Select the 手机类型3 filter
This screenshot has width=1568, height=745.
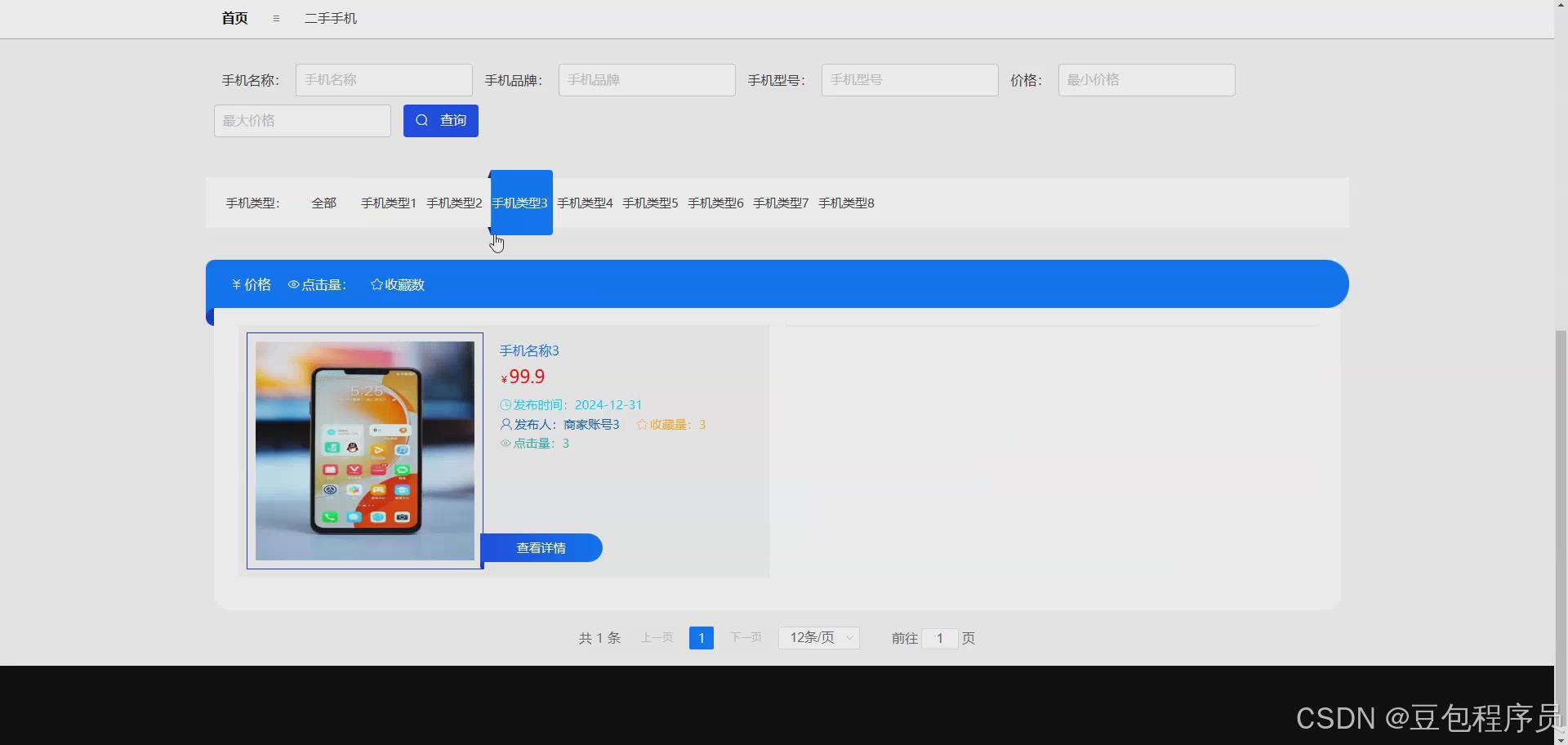(520, 203)
